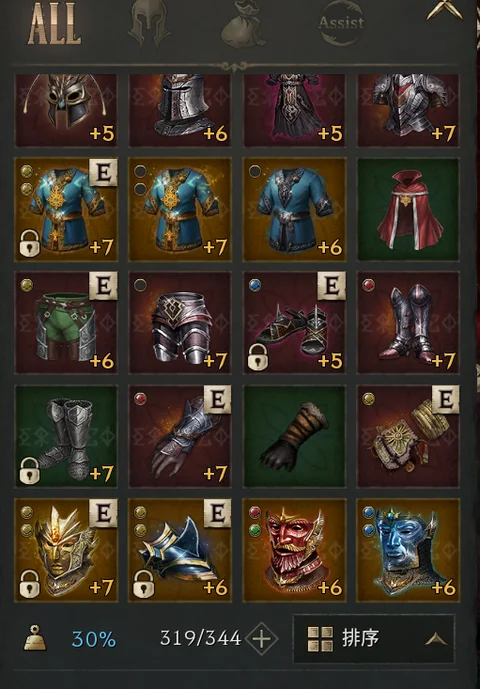Pick the locked sandals with +5
This screenshot has height=689, width=480.
tap(294, 323)
